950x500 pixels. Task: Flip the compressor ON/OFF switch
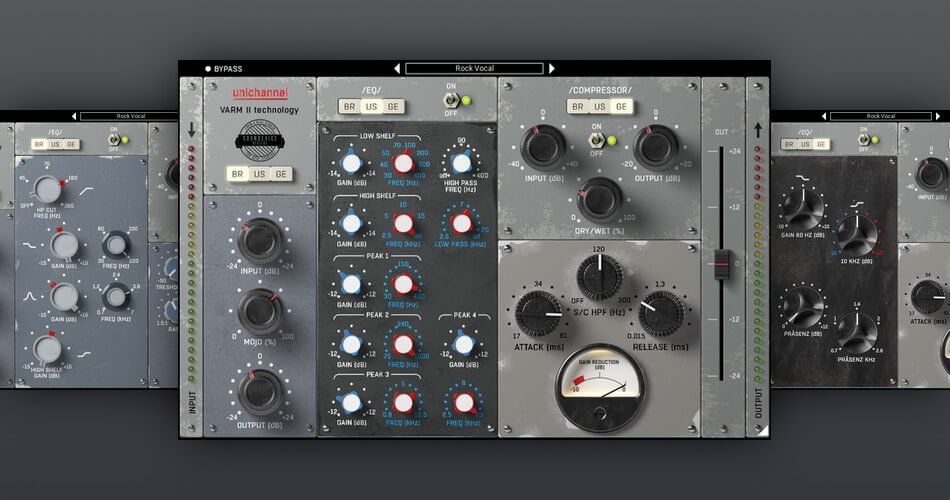click(x=596, y=141)
